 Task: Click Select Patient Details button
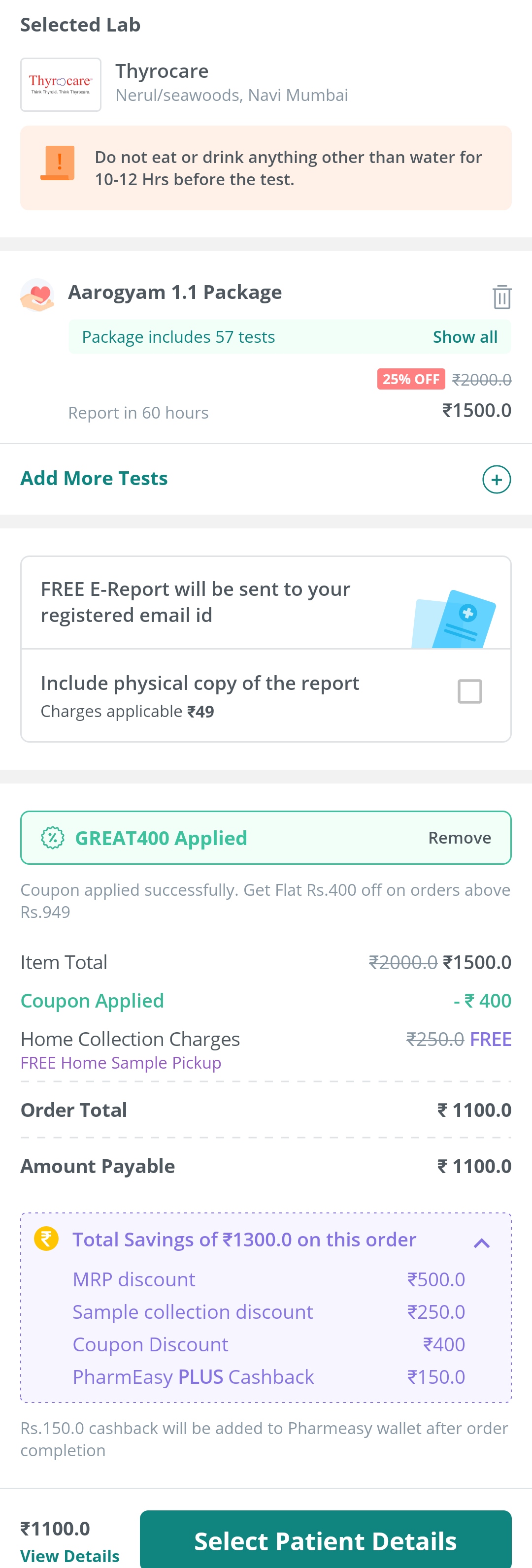326,1540
